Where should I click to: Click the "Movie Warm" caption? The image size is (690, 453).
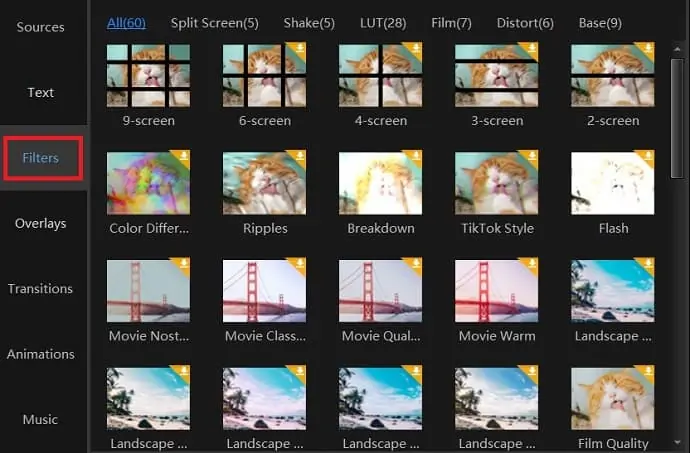click(497, 336)
